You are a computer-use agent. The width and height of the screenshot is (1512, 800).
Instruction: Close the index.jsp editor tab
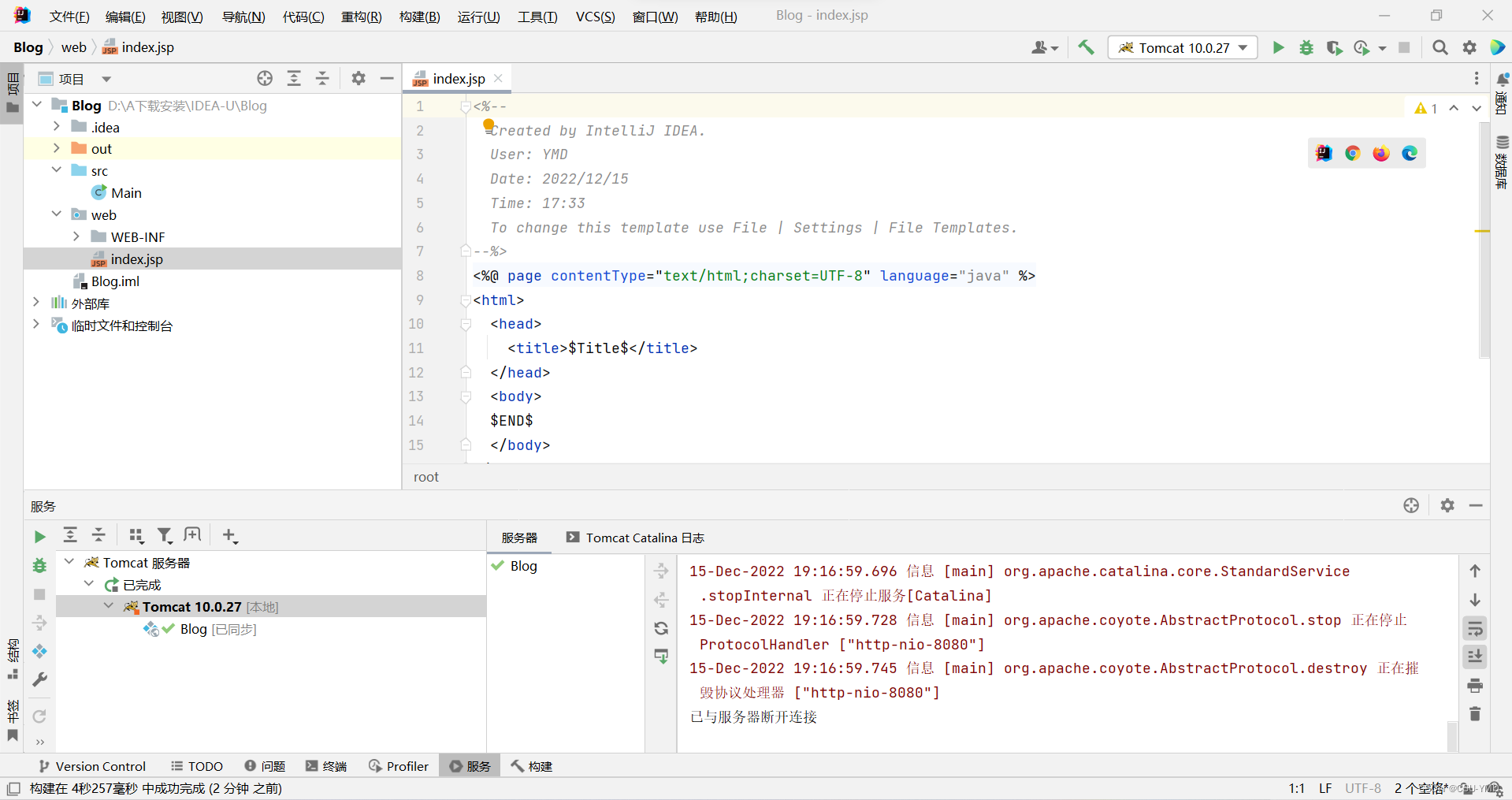498,78
